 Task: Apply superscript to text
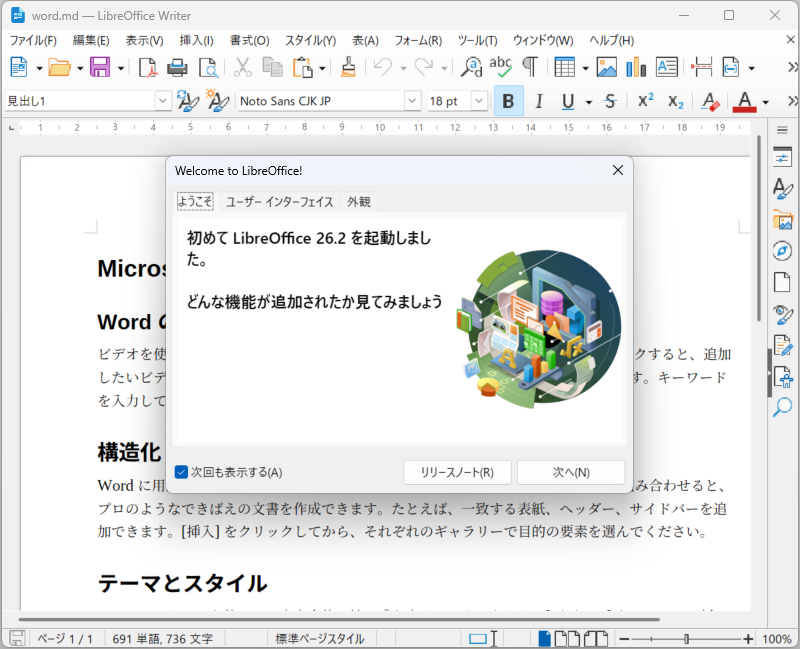click(x=643, y=101)
